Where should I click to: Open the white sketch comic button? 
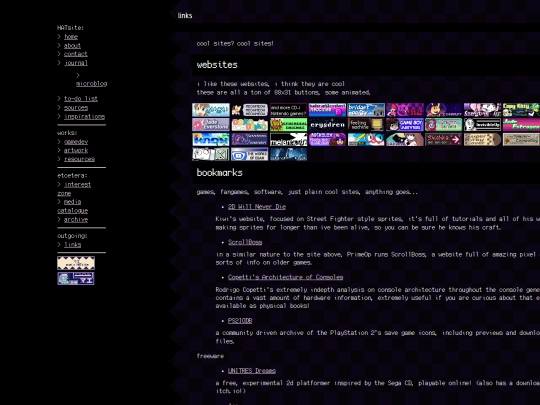point(211,154)
